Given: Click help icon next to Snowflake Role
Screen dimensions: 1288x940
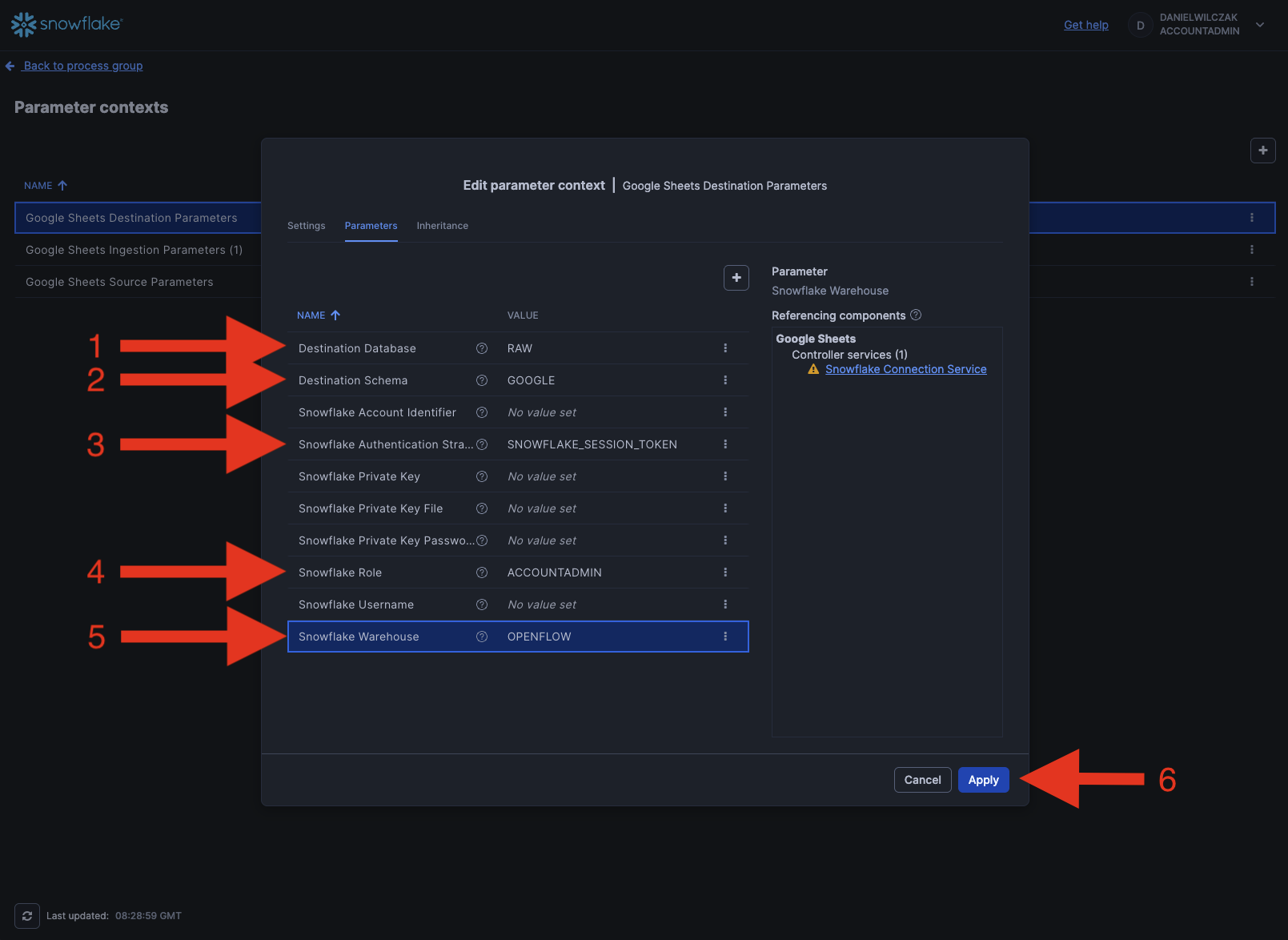Looking at the screenshot, I should coord(482,572).
